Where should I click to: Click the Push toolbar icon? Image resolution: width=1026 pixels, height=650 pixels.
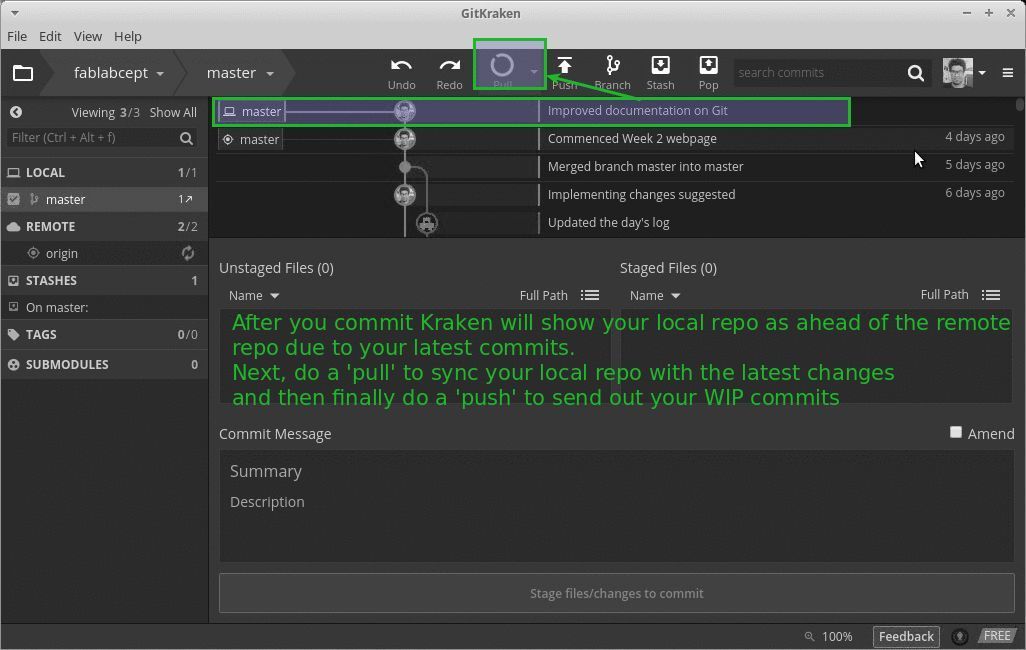tap(564, 65)
